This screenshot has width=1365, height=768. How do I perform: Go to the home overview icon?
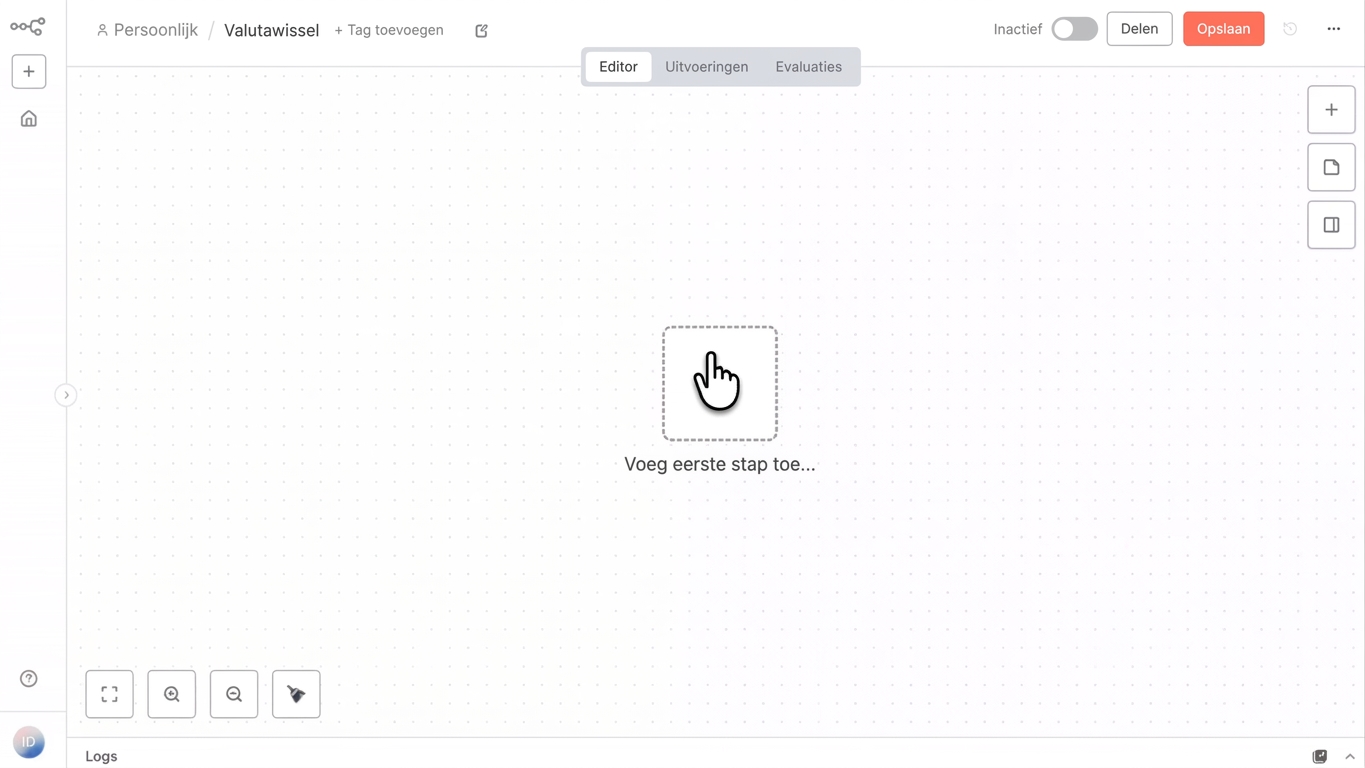tap(29, 119)
